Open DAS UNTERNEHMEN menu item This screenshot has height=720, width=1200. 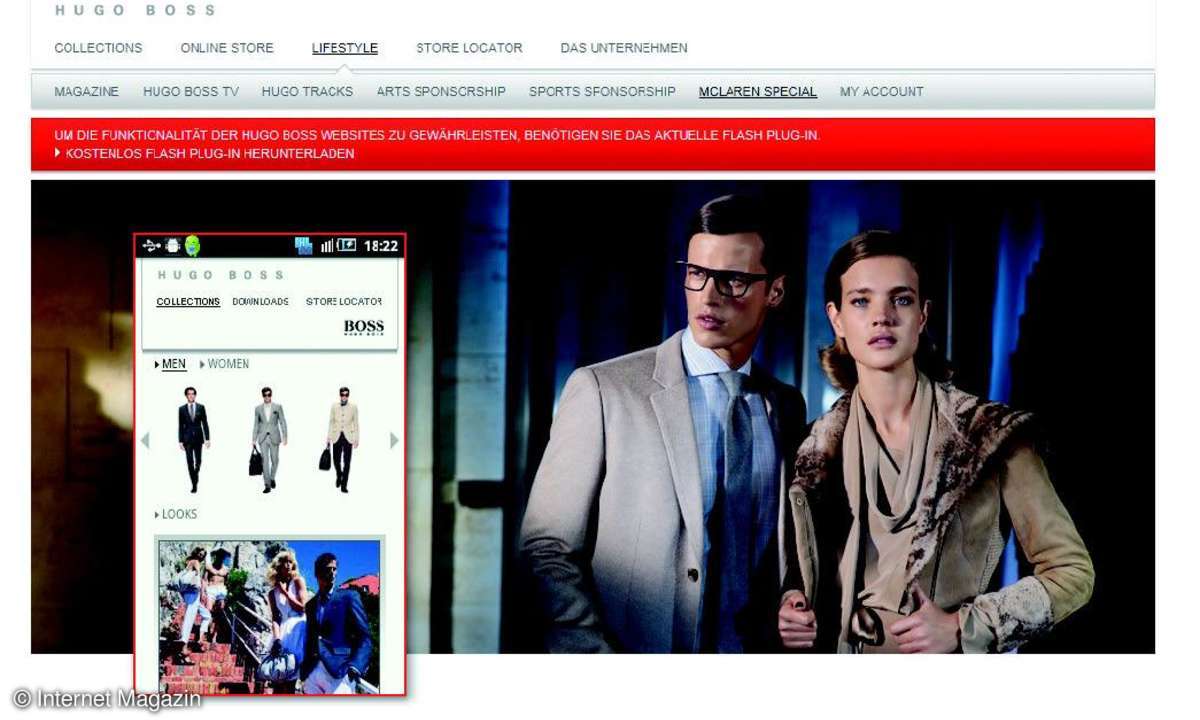[x=624, y=48]
